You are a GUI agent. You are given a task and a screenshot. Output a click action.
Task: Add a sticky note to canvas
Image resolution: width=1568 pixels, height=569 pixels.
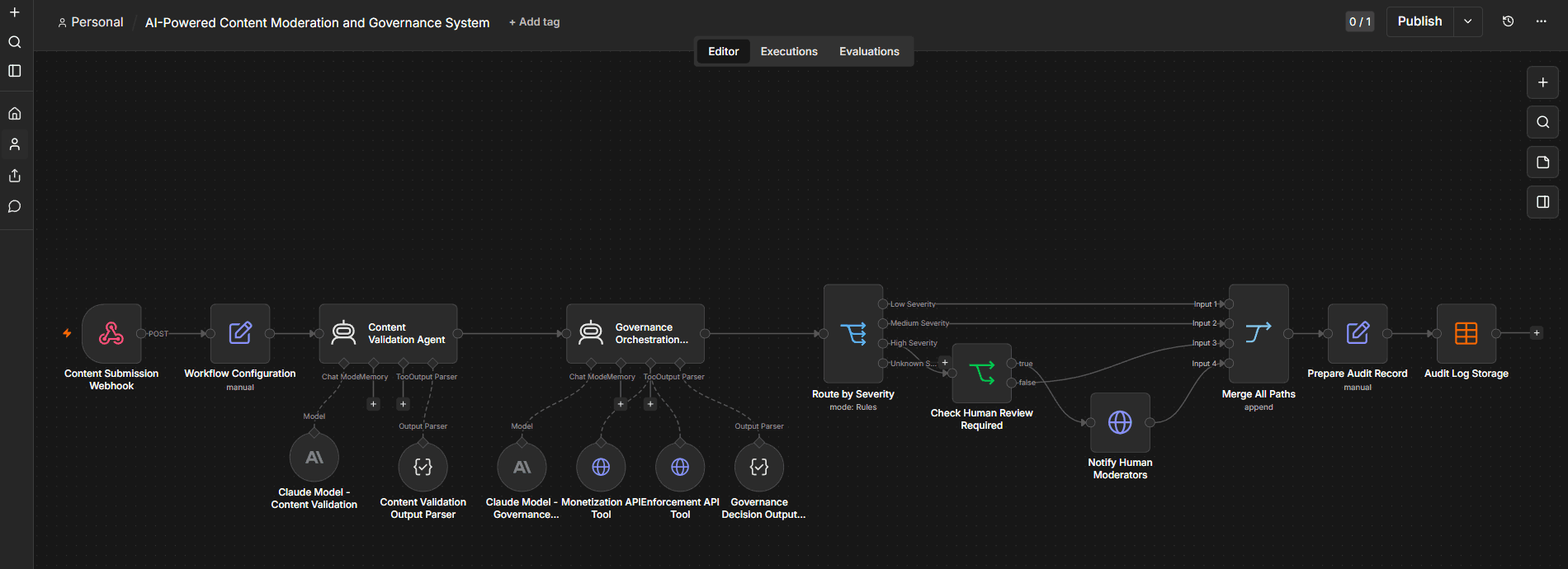(x=1542, y=162)
